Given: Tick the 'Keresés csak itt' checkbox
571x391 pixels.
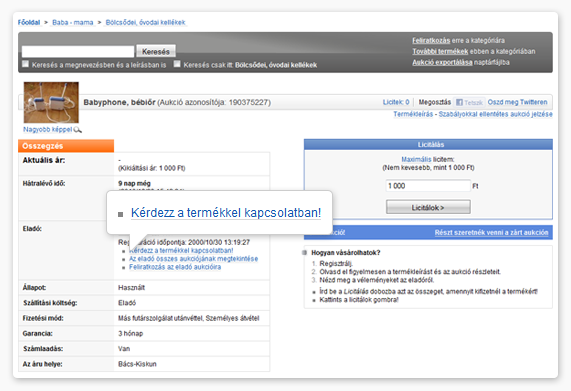Looking at the screenshot, I should coord(177,64).
